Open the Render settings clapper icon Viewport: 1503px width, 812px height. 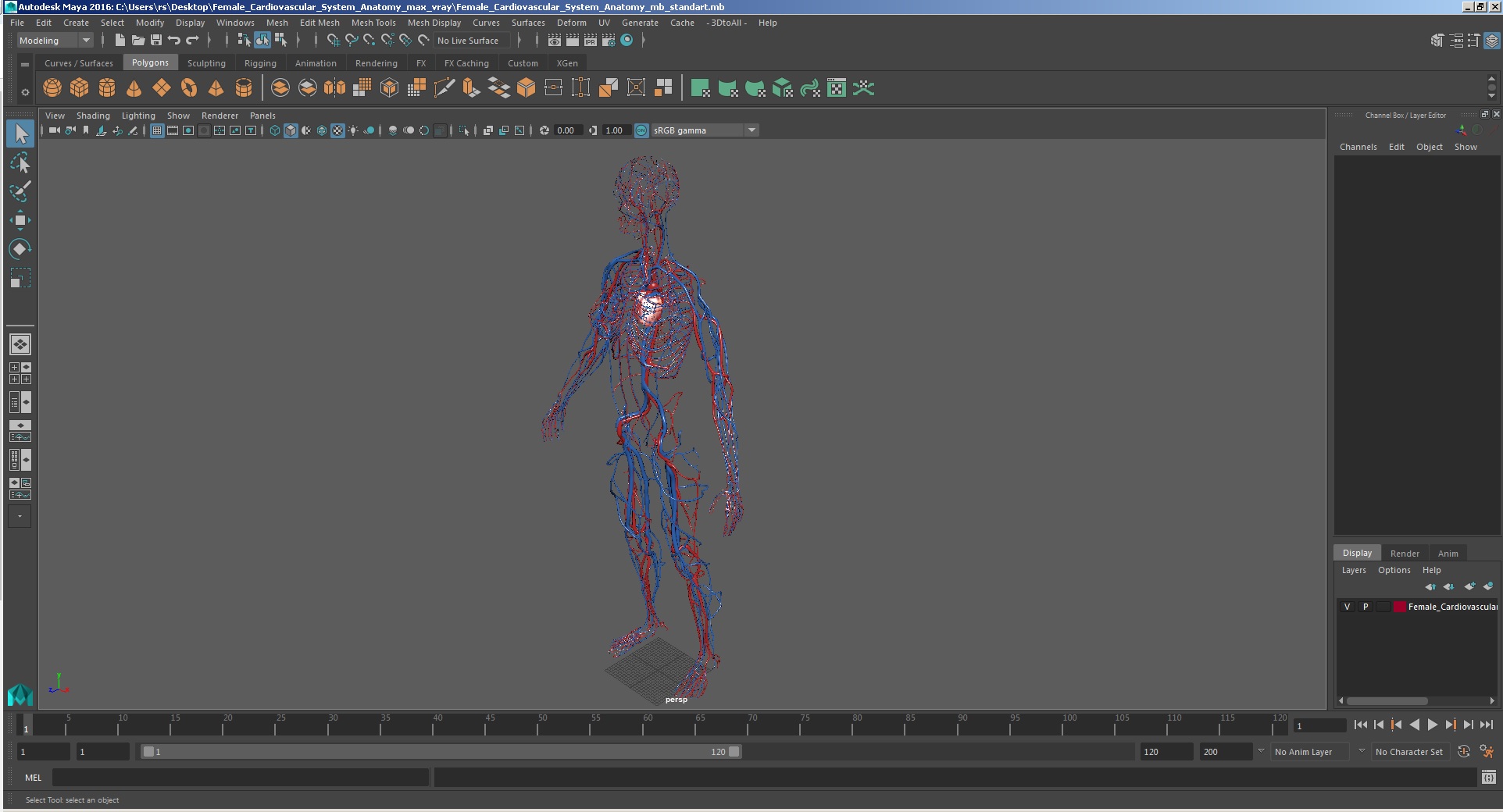[x=609, y=41]
